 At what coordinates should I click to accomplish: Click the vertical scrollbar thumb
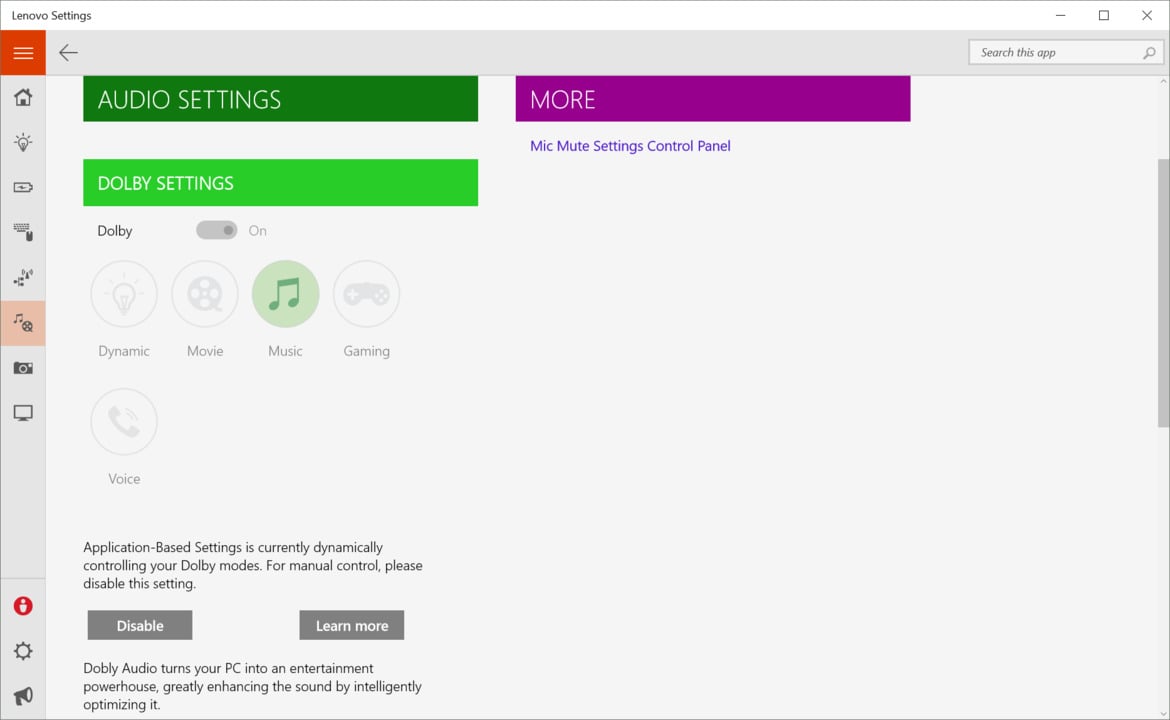pos(1163,293)
